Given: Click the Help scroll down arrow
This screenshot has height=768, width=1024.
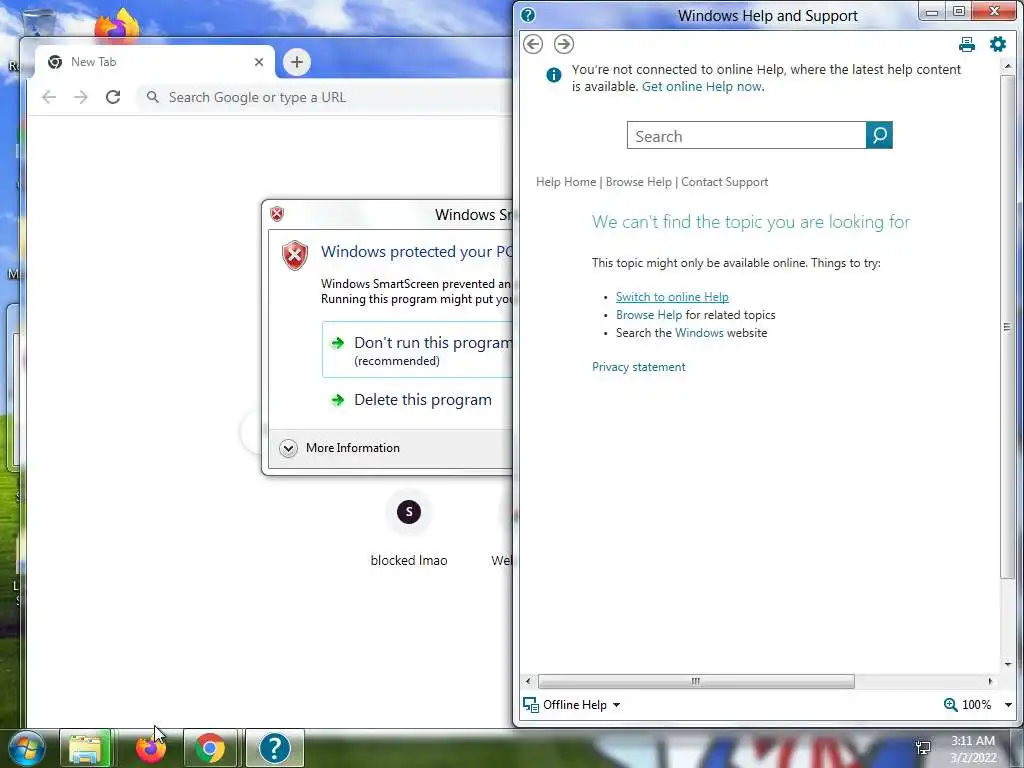Looking at the screenshot, I should point(1007,664).
